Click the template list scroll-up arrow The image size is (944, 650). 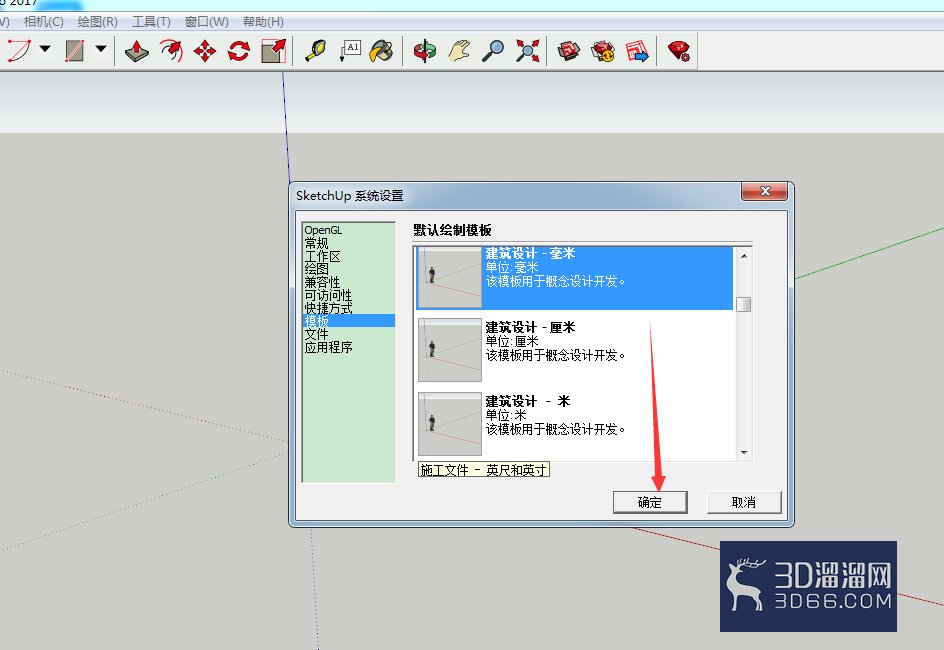click(744, 256)
